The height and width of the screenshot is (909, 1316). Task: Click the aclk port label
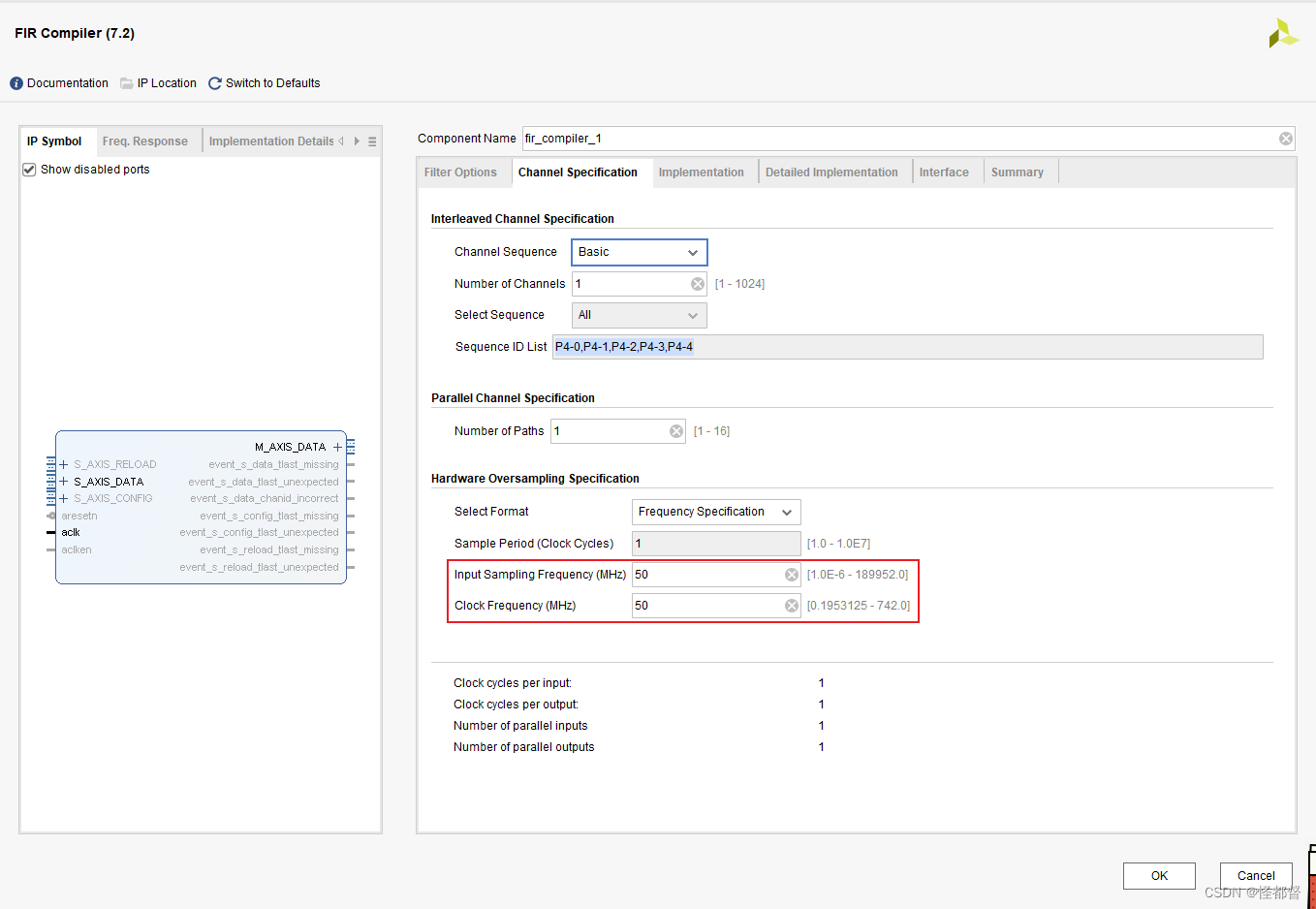pos(71,533)
